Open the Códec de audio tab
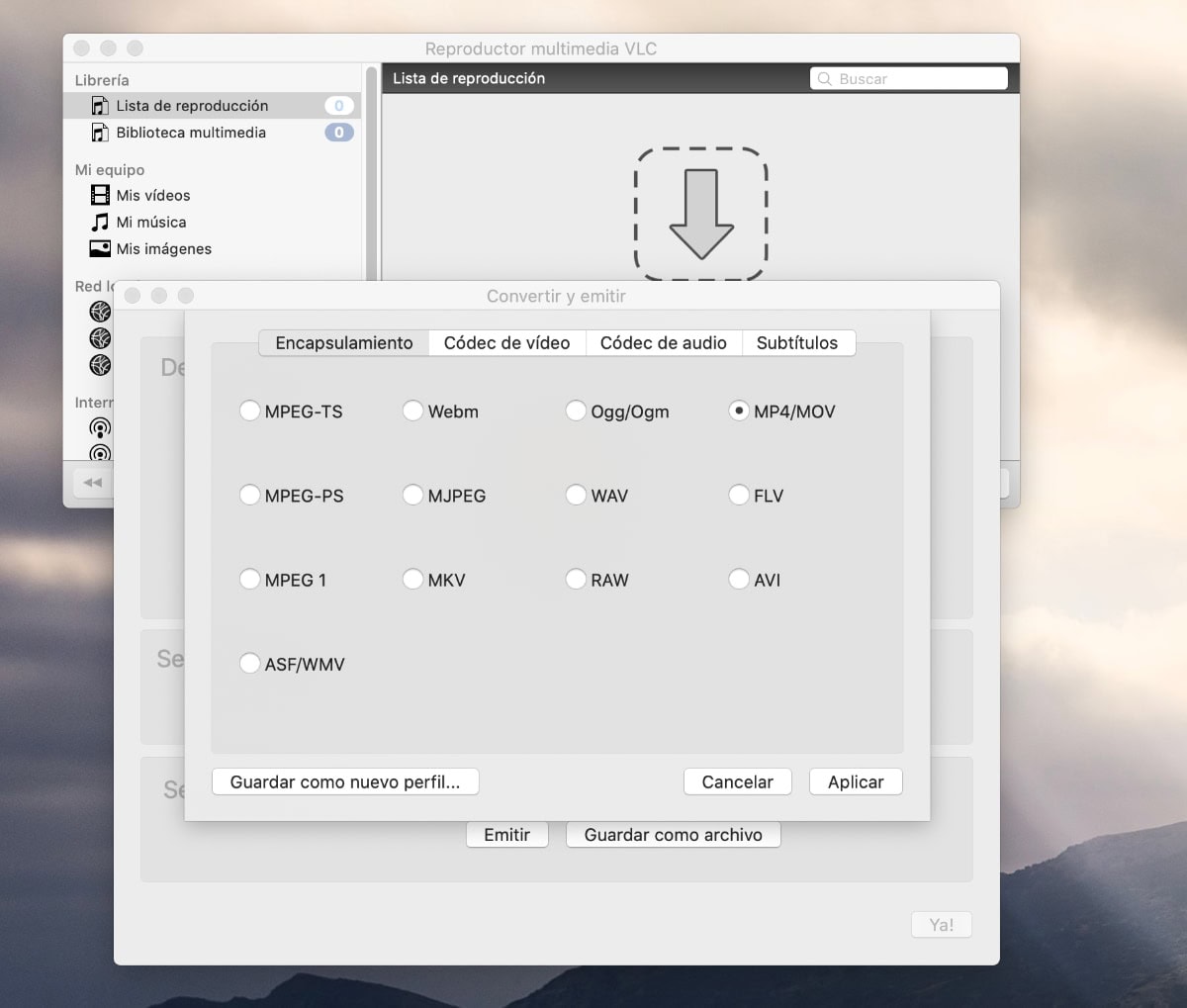The height and width of the screenshot is (1008, 1187). point(664,343)
